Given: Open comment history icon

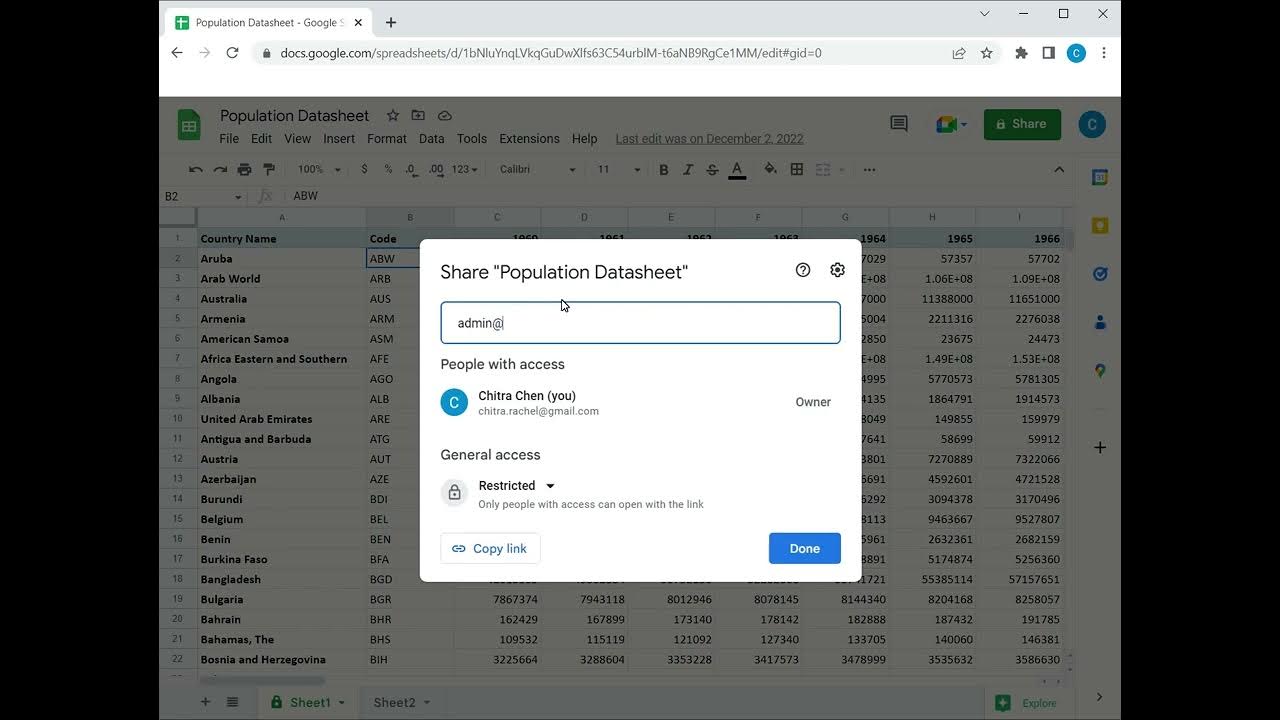Looking at the screenshot, I should [899, 124].
